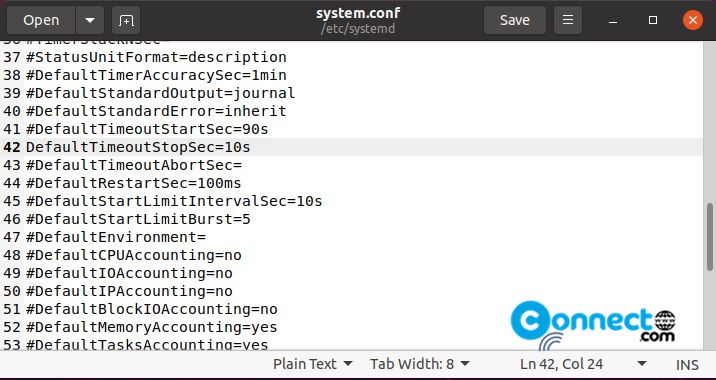
Task: Click the #DefaultRestartSec=100ms line
Action: [133, 183]
